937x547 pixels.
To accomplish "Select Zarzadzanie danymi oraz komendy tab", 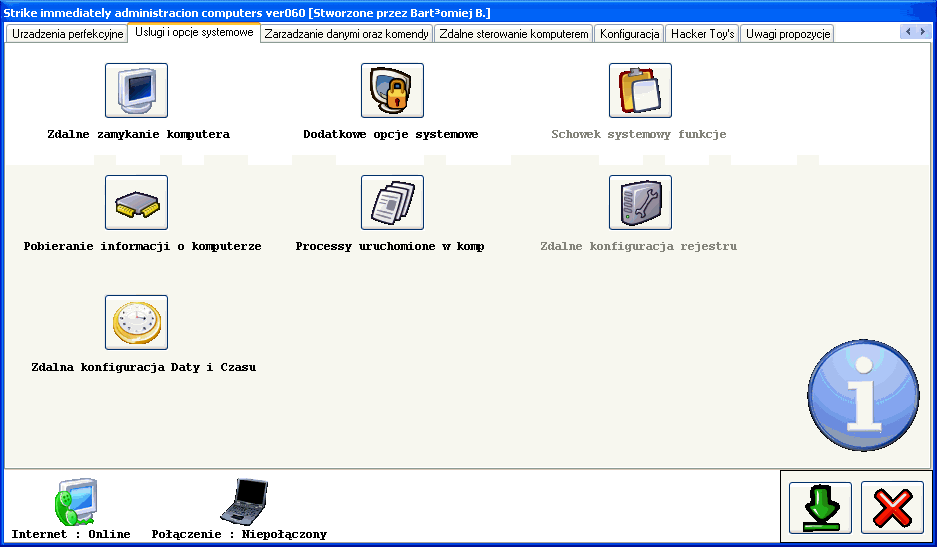I will [346, 34].
